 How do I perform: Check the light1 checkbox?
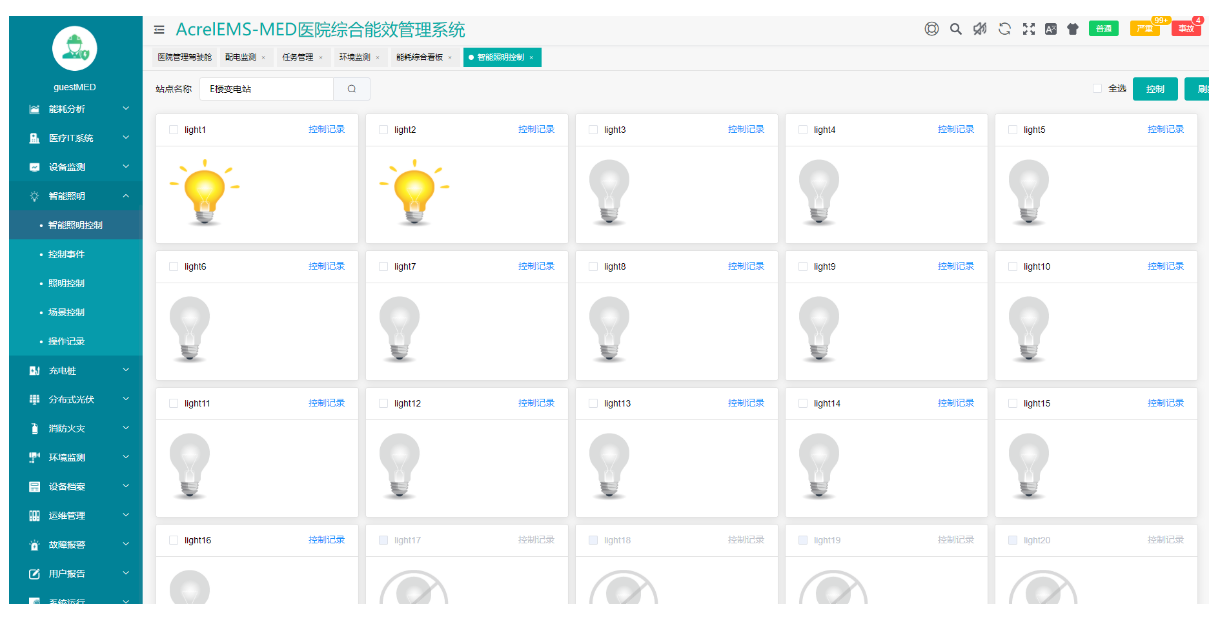[x=174, y=130]
